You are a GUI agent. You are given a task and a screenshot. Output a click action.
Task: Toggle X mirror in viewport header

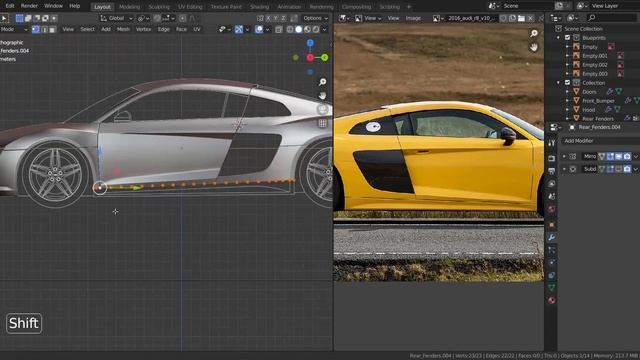point(268,18)
